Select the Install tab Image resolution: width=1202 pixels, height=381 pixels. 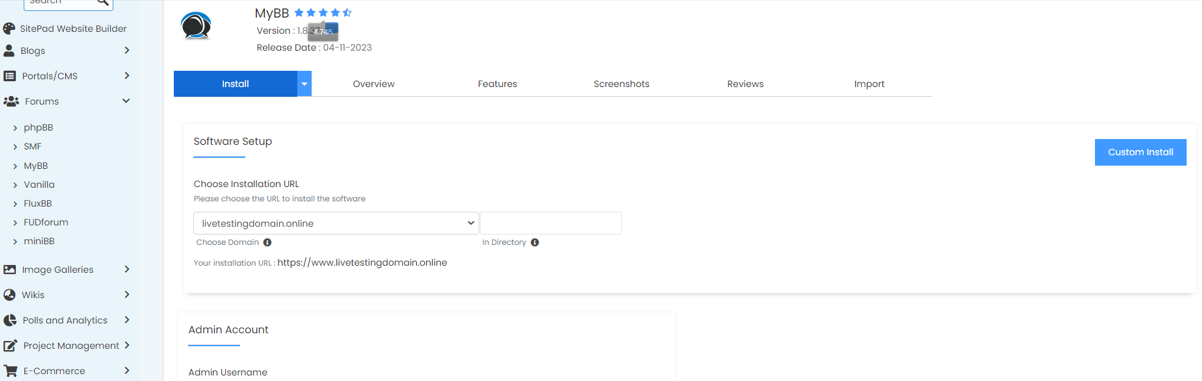[x=235, y=84]
